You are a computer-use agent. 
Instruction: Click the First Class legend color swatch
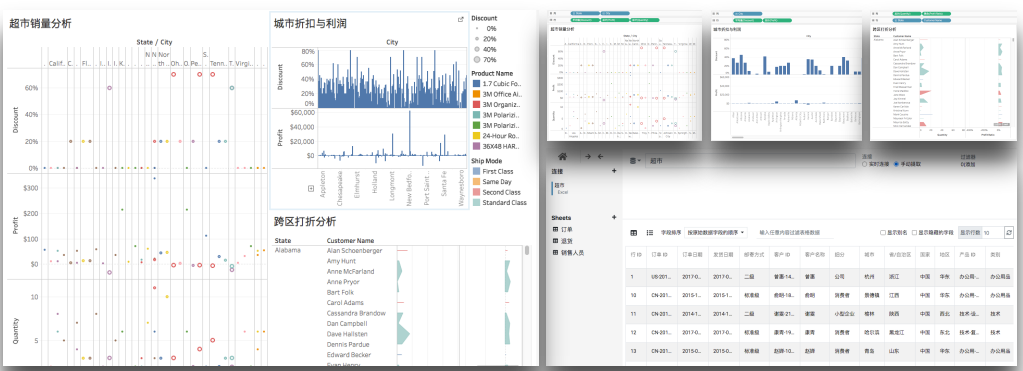coord(476,171)
